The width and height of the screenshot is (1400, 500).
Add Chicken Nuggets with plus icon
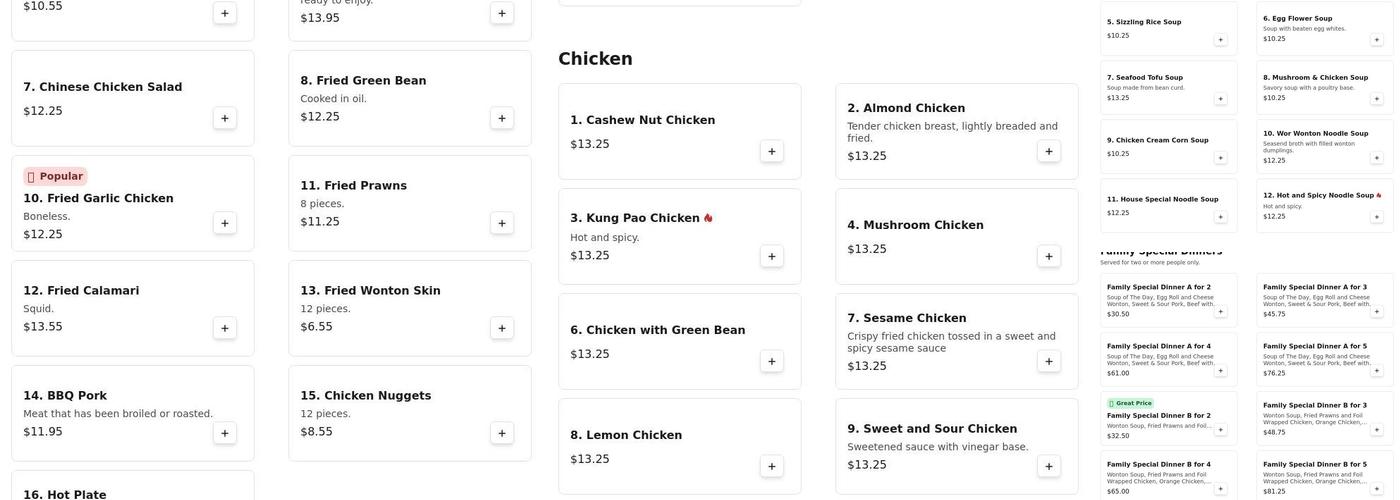(502, 433)
